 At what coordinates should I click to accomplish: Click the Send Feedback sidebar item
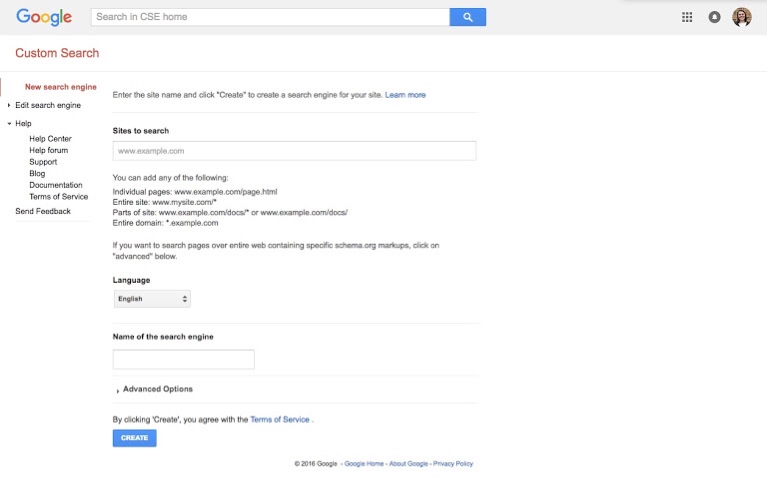click(x=43, y=211)
